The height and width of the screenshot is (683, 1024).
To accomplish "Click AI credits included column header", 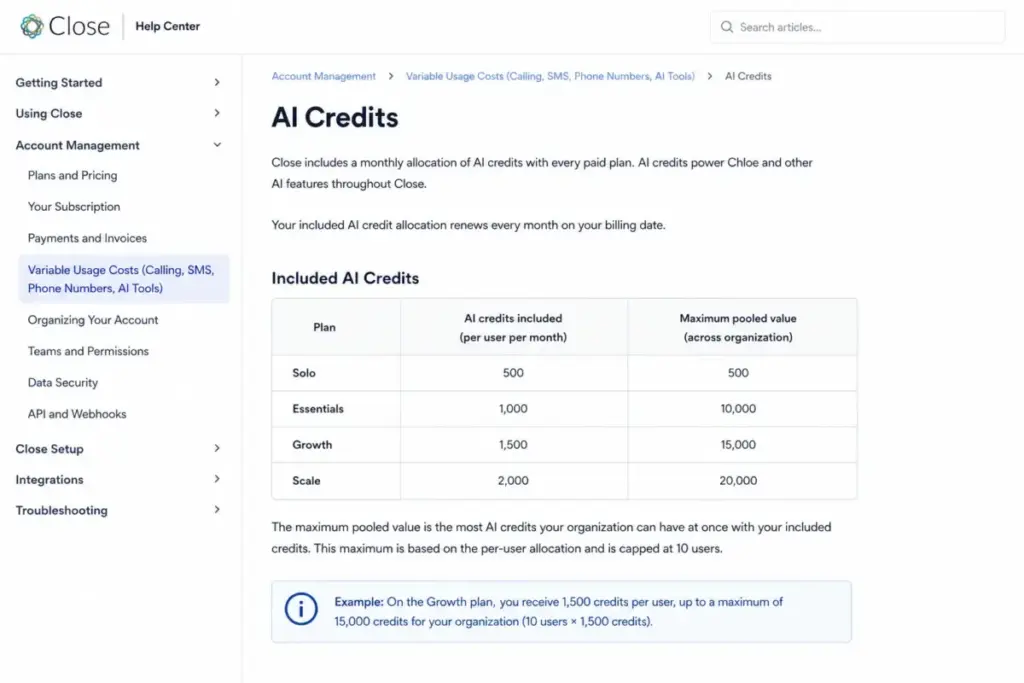I will tap(513, 328).
